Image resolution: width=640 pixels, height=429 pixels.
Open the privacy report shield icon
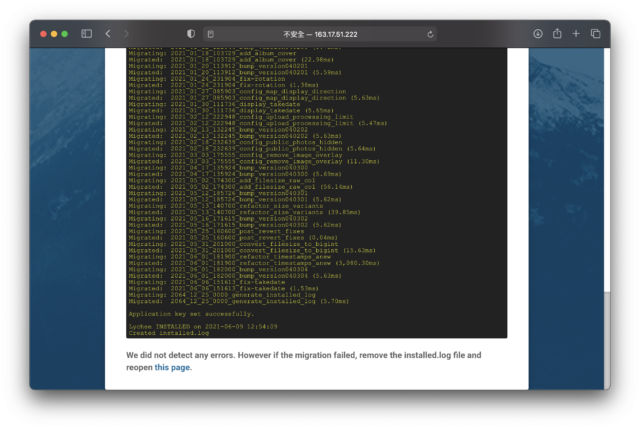[x=191, y=34]
